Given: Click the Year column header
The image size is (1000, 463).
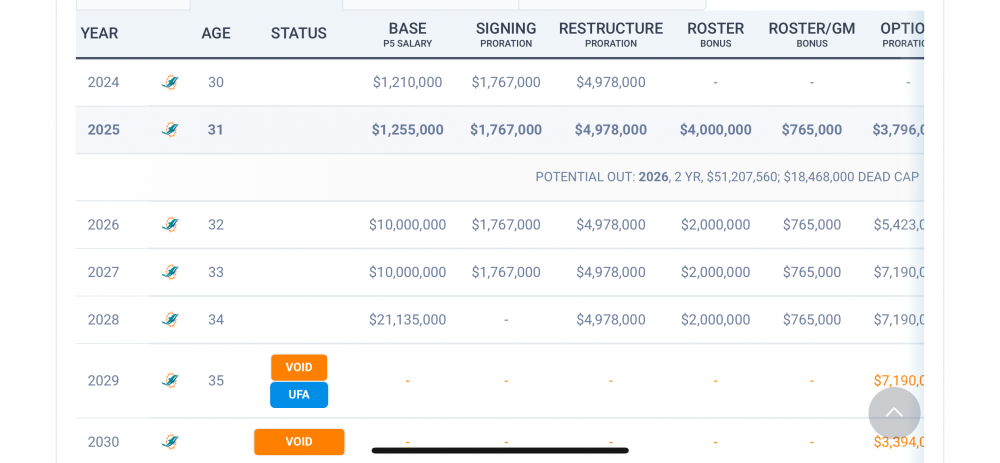Looking at the screenshot, I should tap(99, 34).
